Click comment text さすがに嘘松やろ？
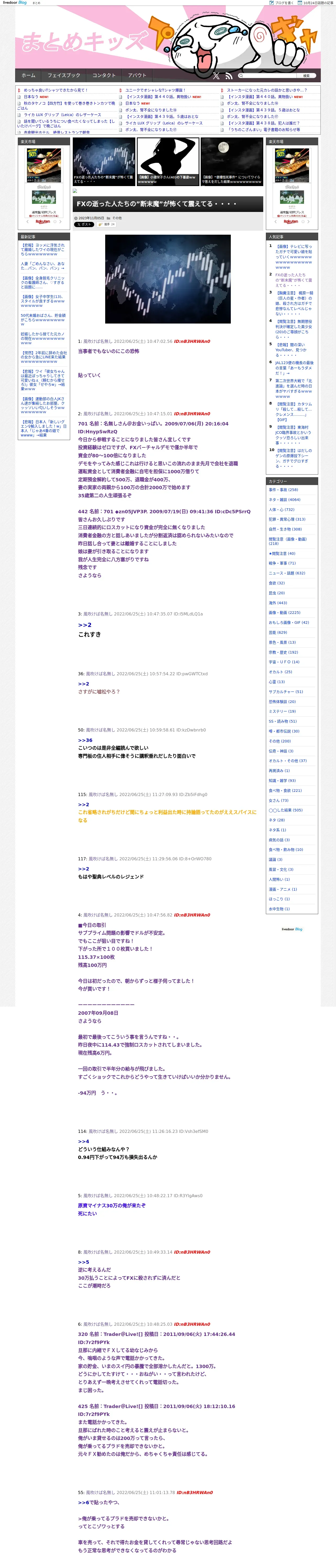The image size is (336, 1568). tap(99, 691)
